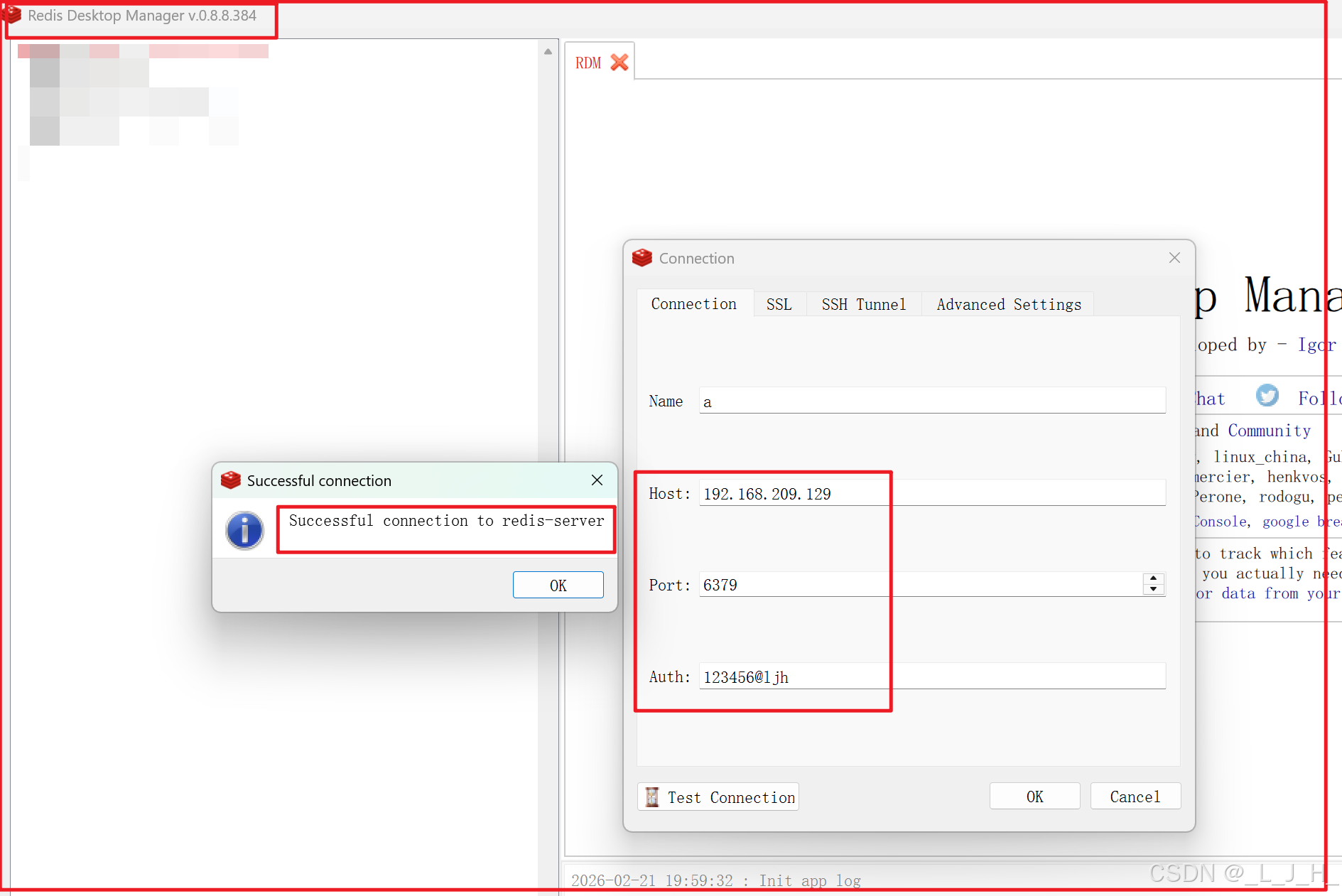Click the Auth password field
Viewport: 1342px width, 896px height.
[932, 676]
